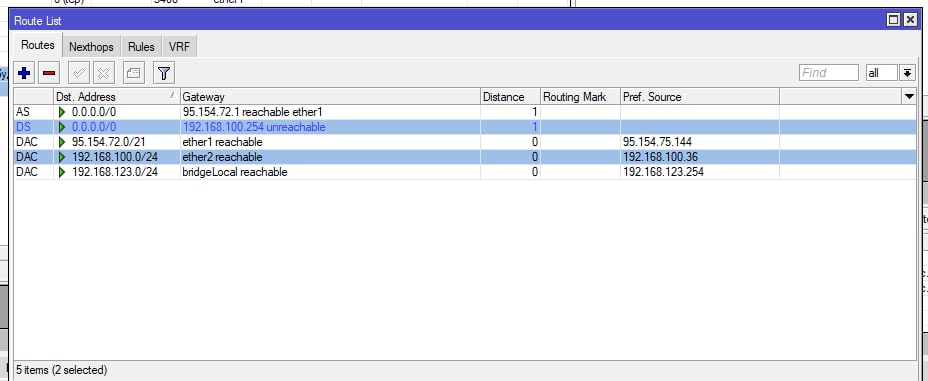
Task: Click the green arrow on 192.168.100.0/24 row
Action: (62, 157)
